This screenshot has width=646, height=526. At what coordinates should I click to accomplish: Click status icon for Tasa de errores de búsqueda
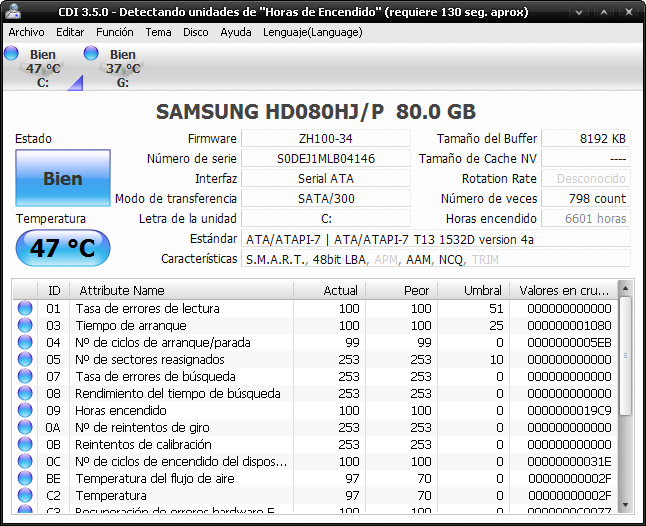[x=25, y=376]
